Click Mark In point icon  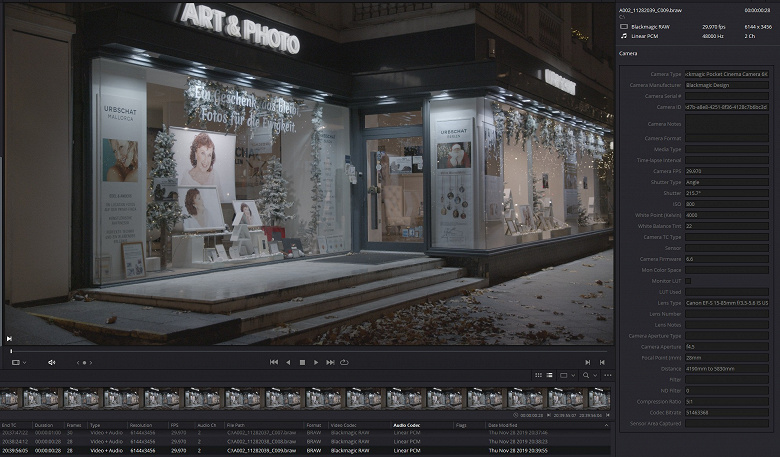586,362
